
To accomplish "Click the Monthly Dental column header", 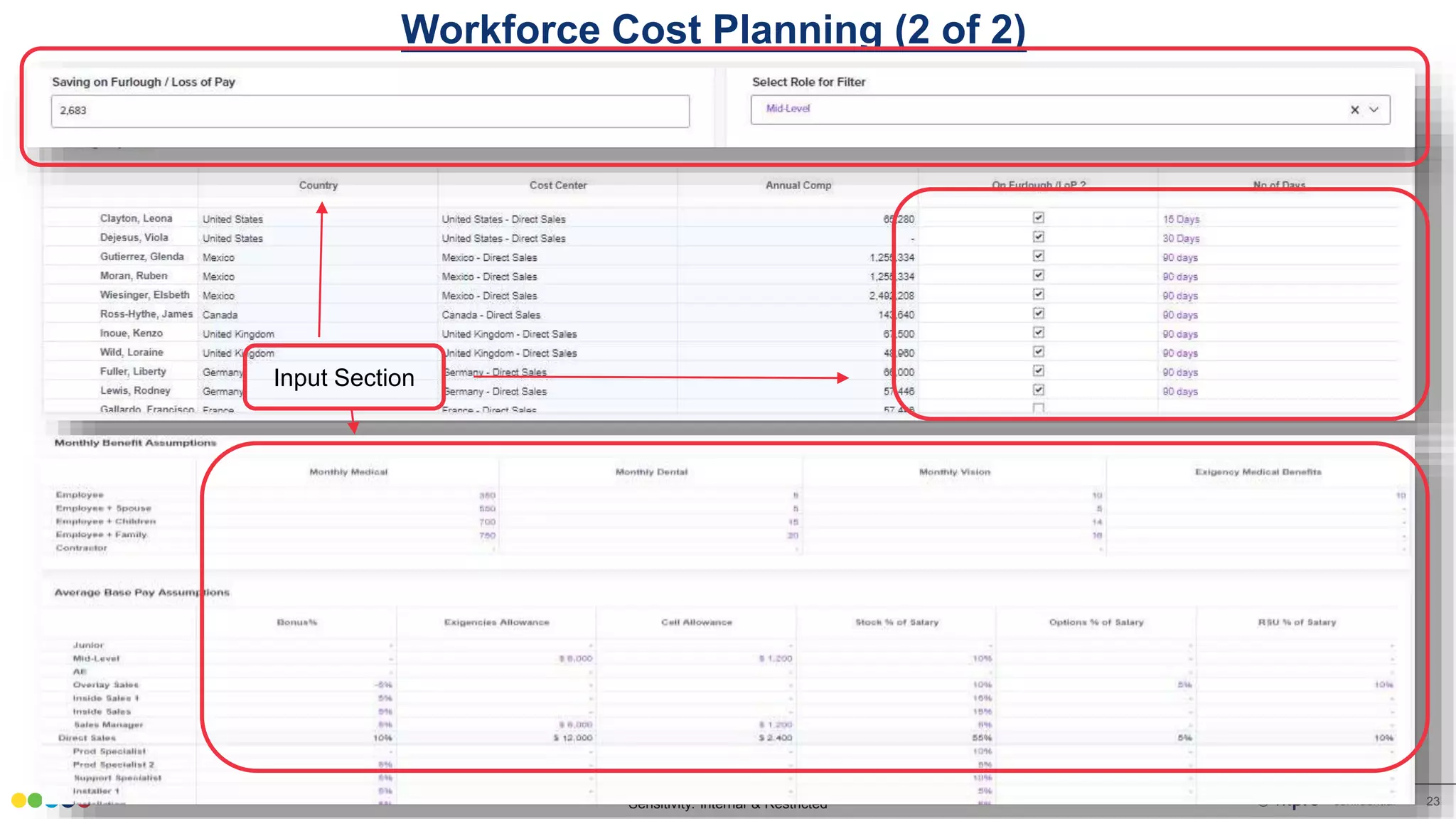I will pos(651,472).
